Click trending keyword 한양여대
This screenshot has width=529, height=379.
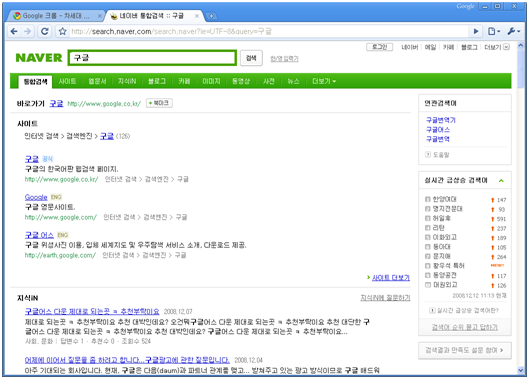click(445, 199)
